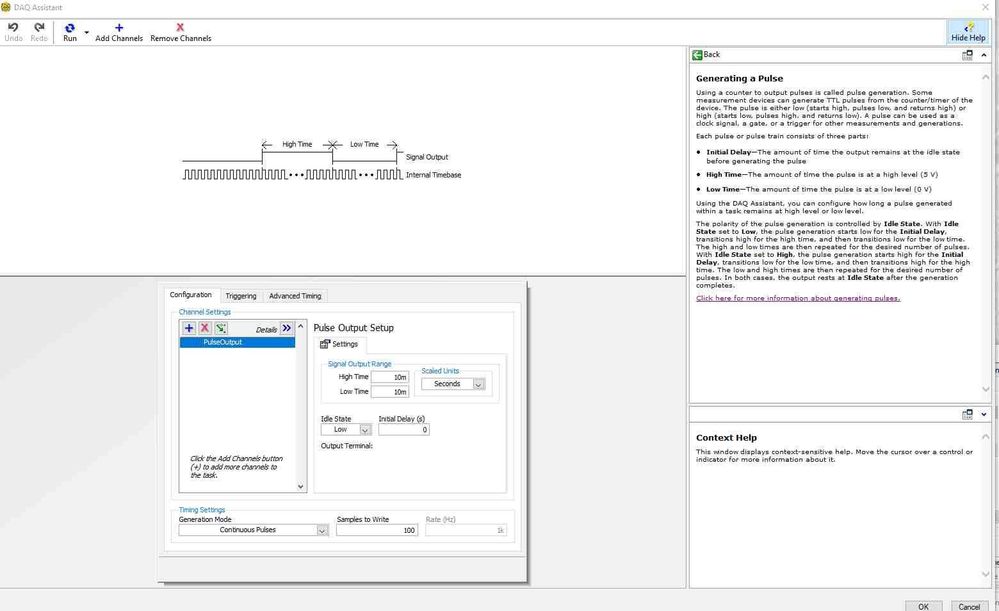Select the PulseOutput channel
The height and width of the screenshot is (611, 999).
(x=237, y=342)
